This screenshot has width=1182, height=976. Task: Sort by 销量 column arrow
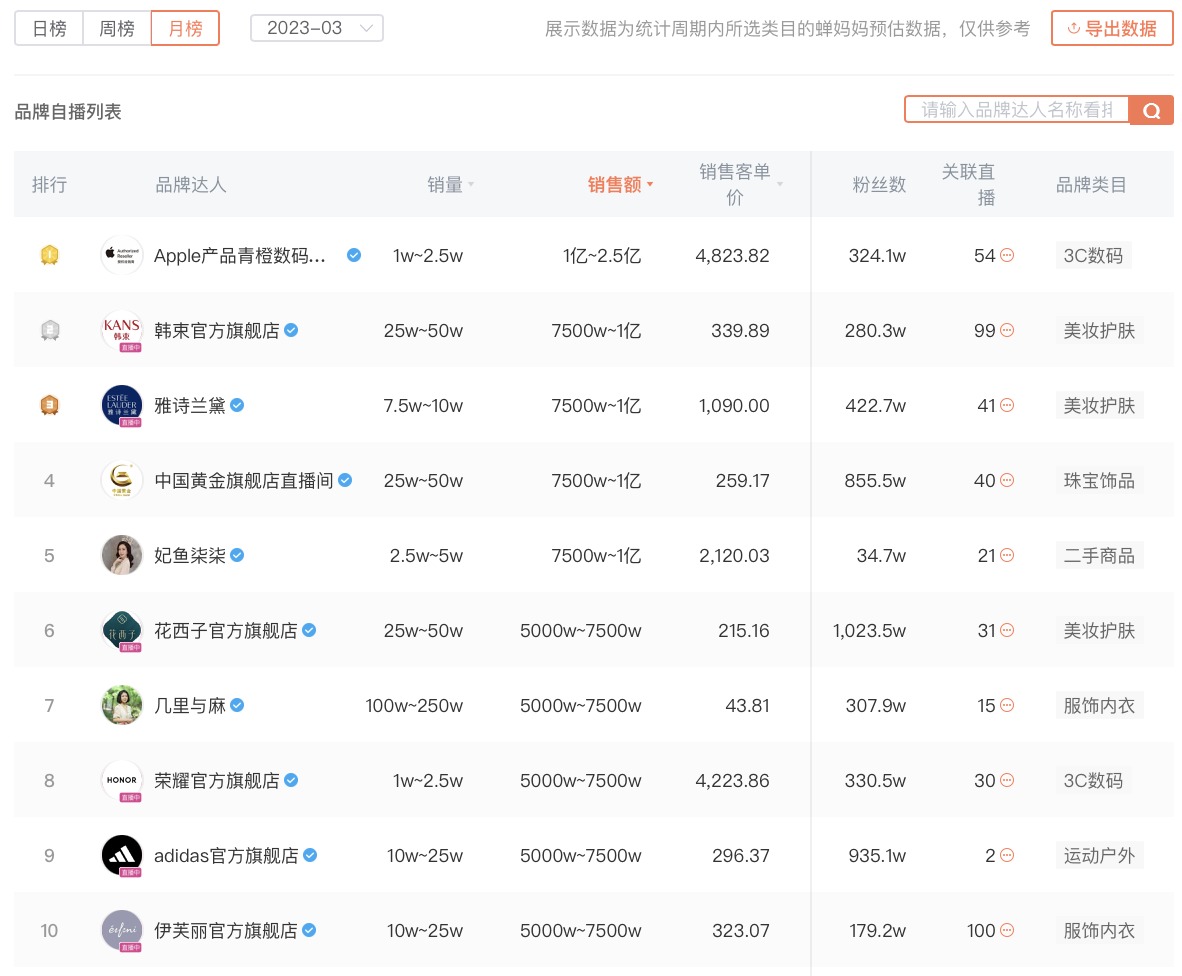[471, 185]
